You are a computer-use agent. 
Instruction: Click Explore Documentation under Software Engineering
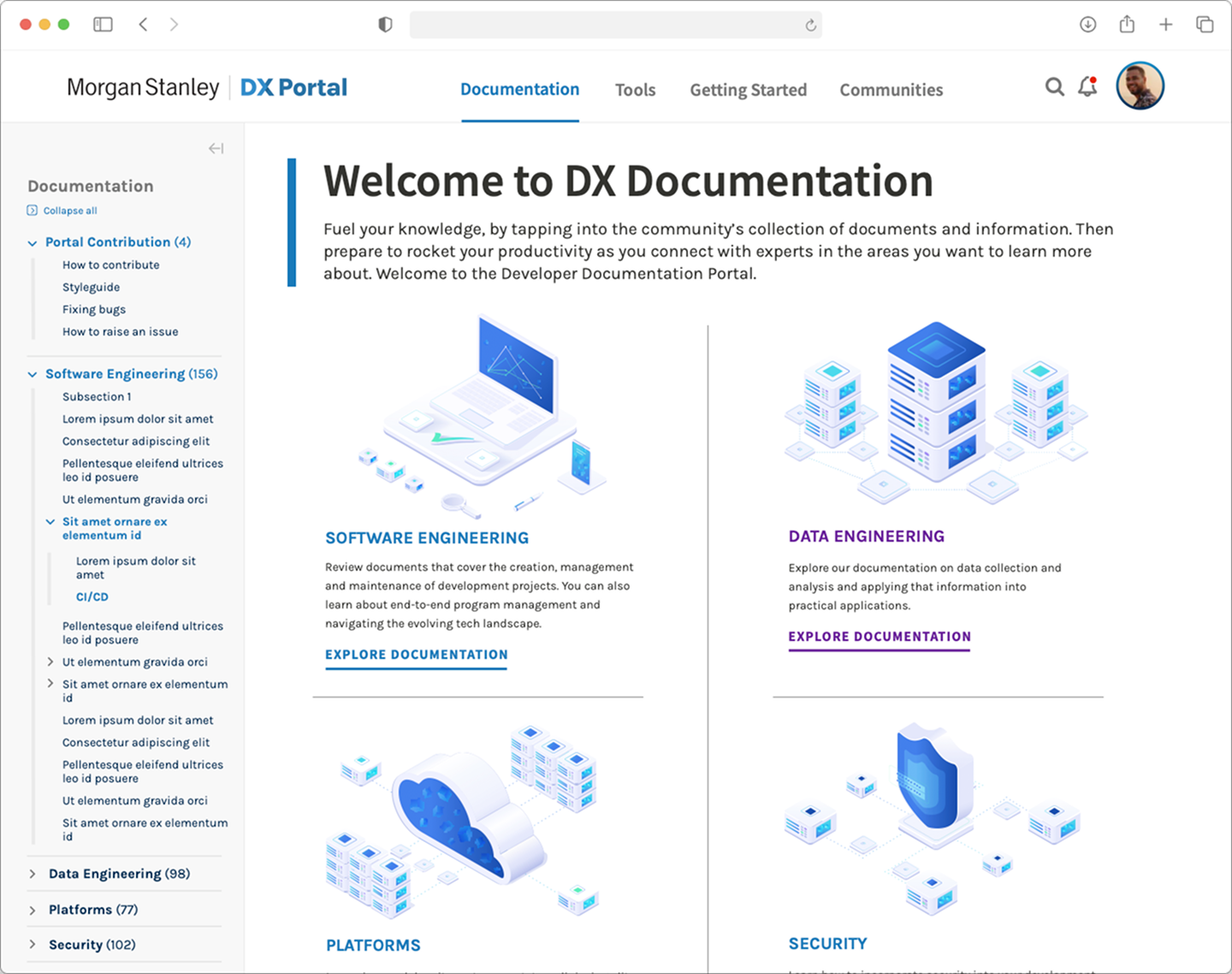(x=416, y=655)
